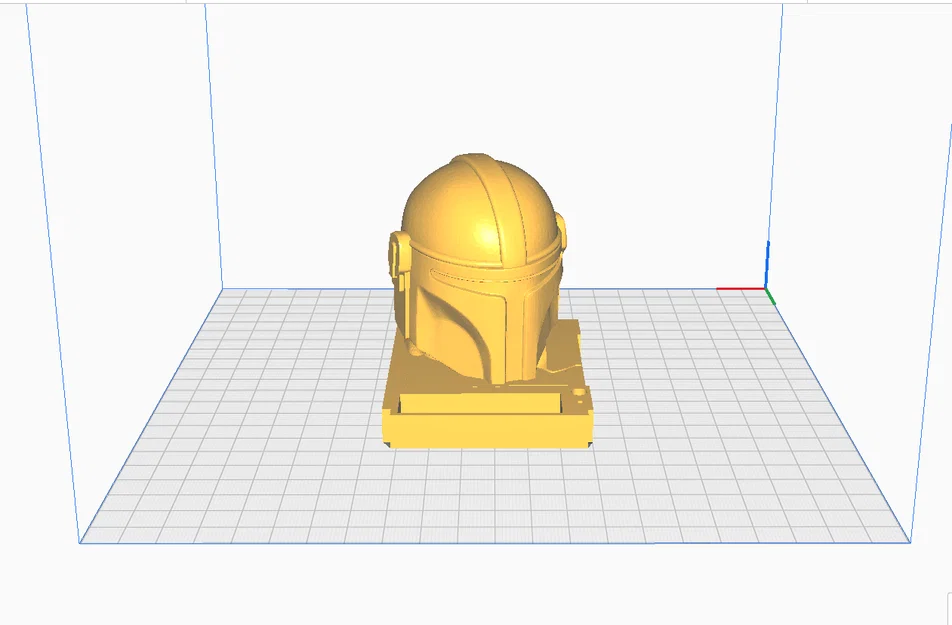The image size is (952, 625).
Task: Click the XYZ axis indicator on the build plate
Action: [x=747, y=273]
